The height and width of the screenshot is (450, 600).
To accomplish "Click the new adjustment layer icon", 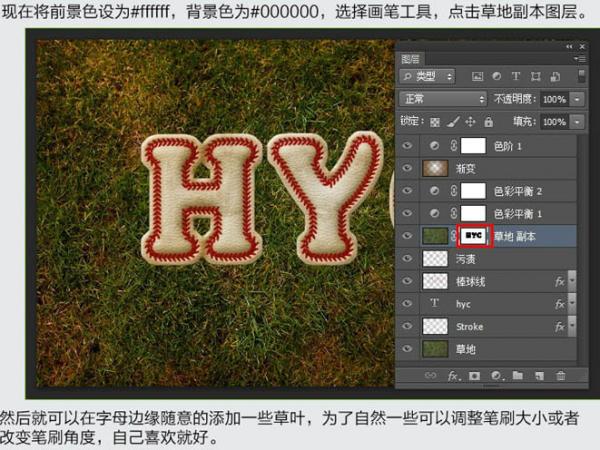I will click(495, 375).
